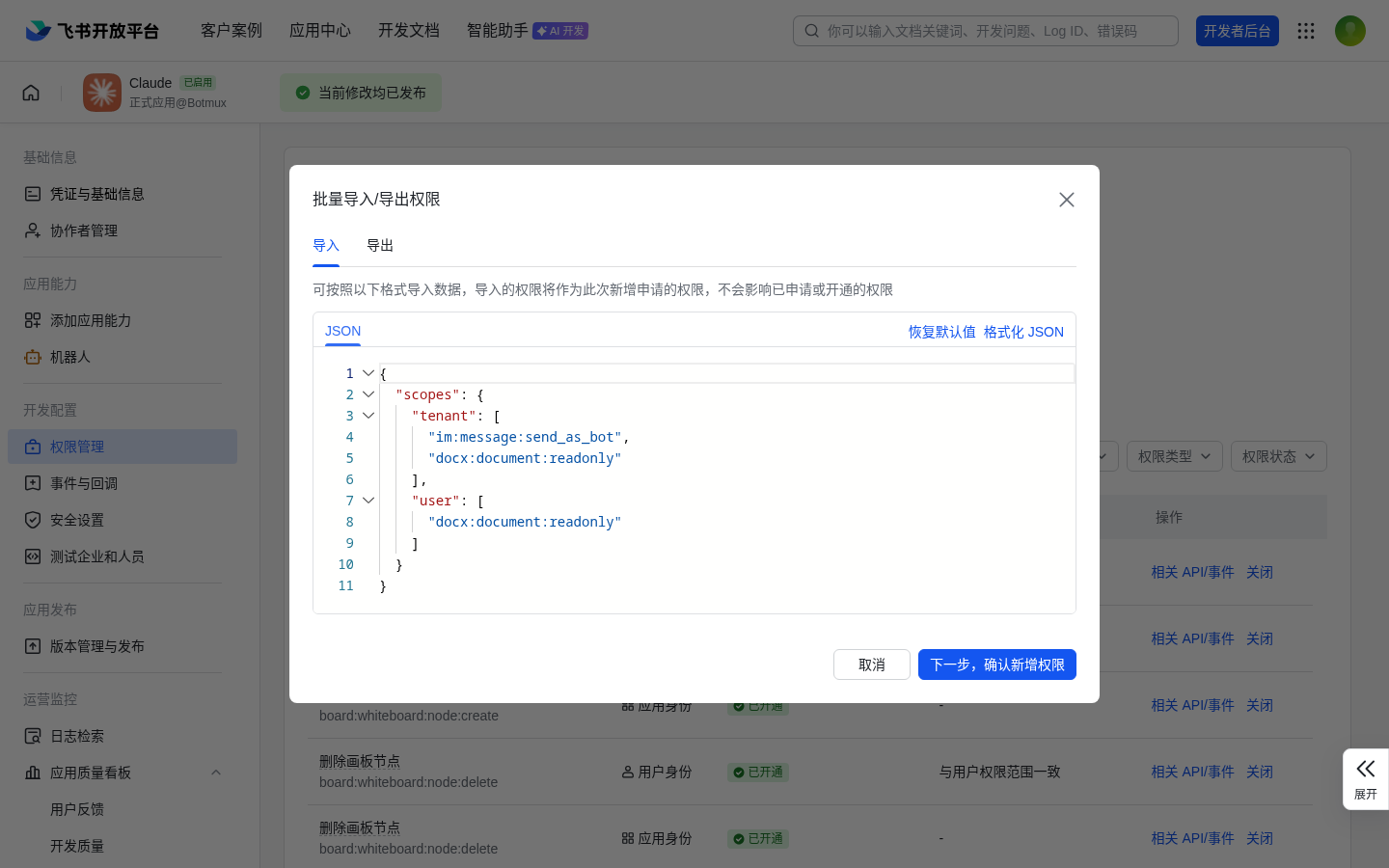Open 开发文档 in top navigation

(x=409, y=31)
